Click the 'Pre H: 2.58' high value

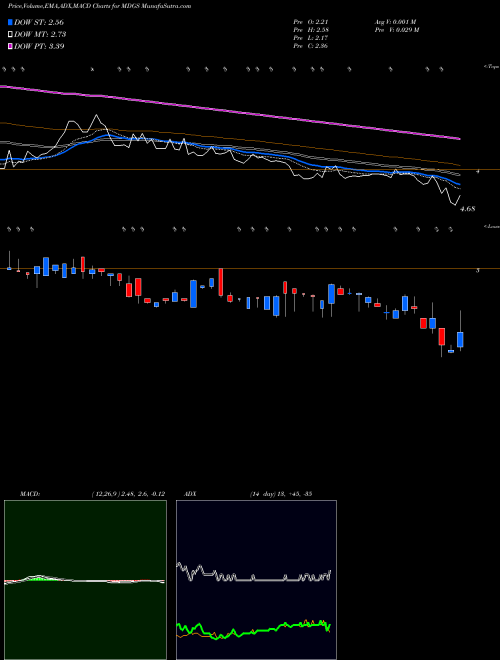[311, 30]
